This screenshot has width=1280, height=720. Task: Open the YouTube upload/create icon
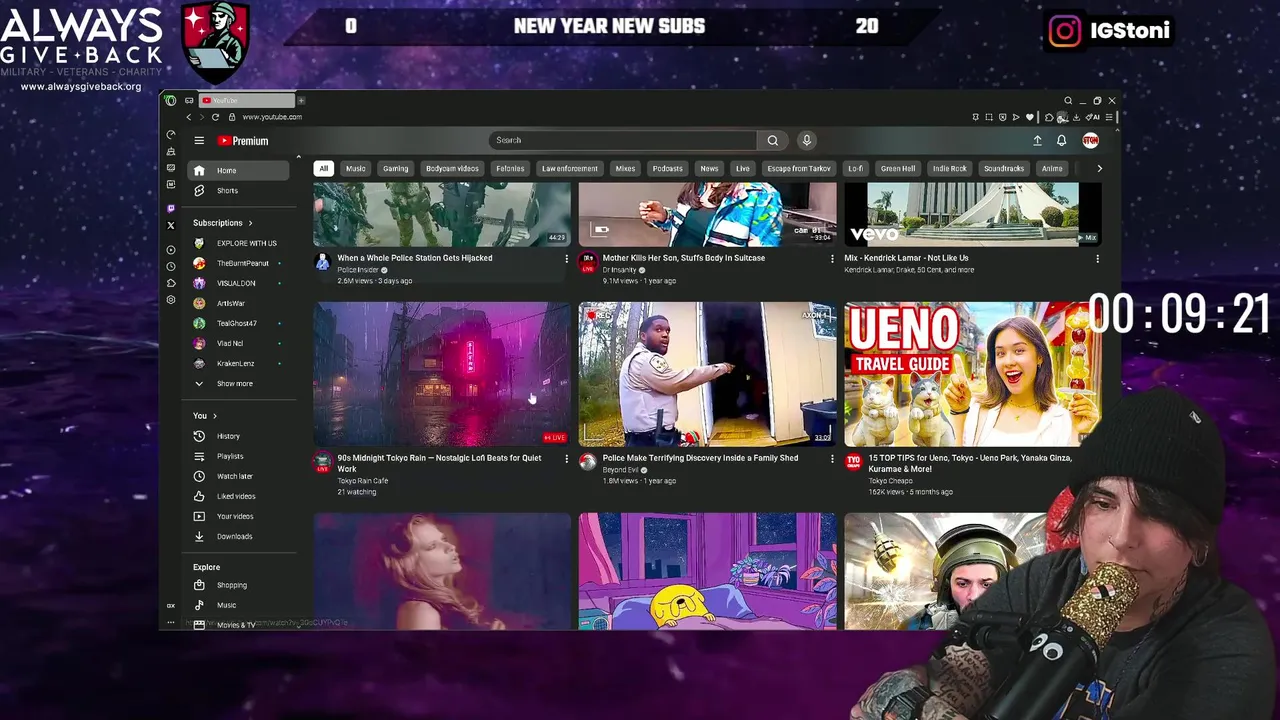(1037, 141)
